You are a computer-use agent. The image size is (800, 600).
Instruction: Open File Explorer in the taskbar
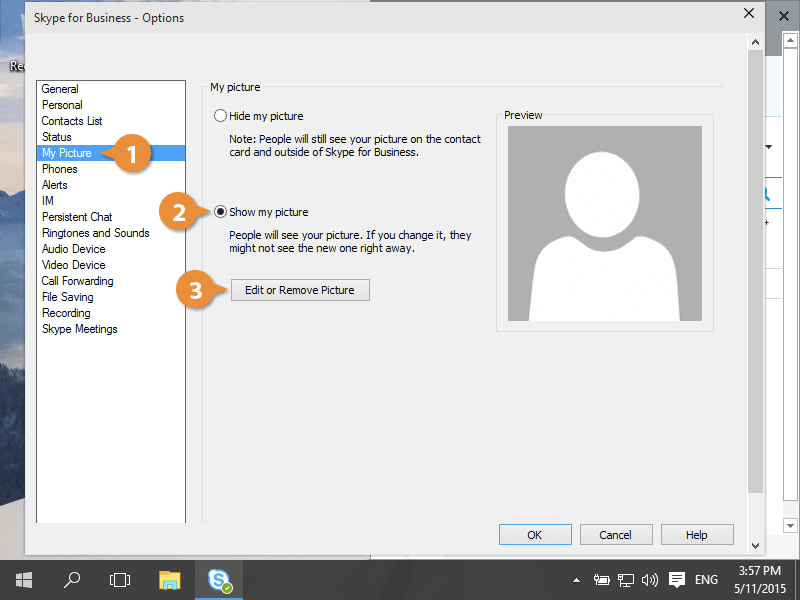[x=170, y=579]
